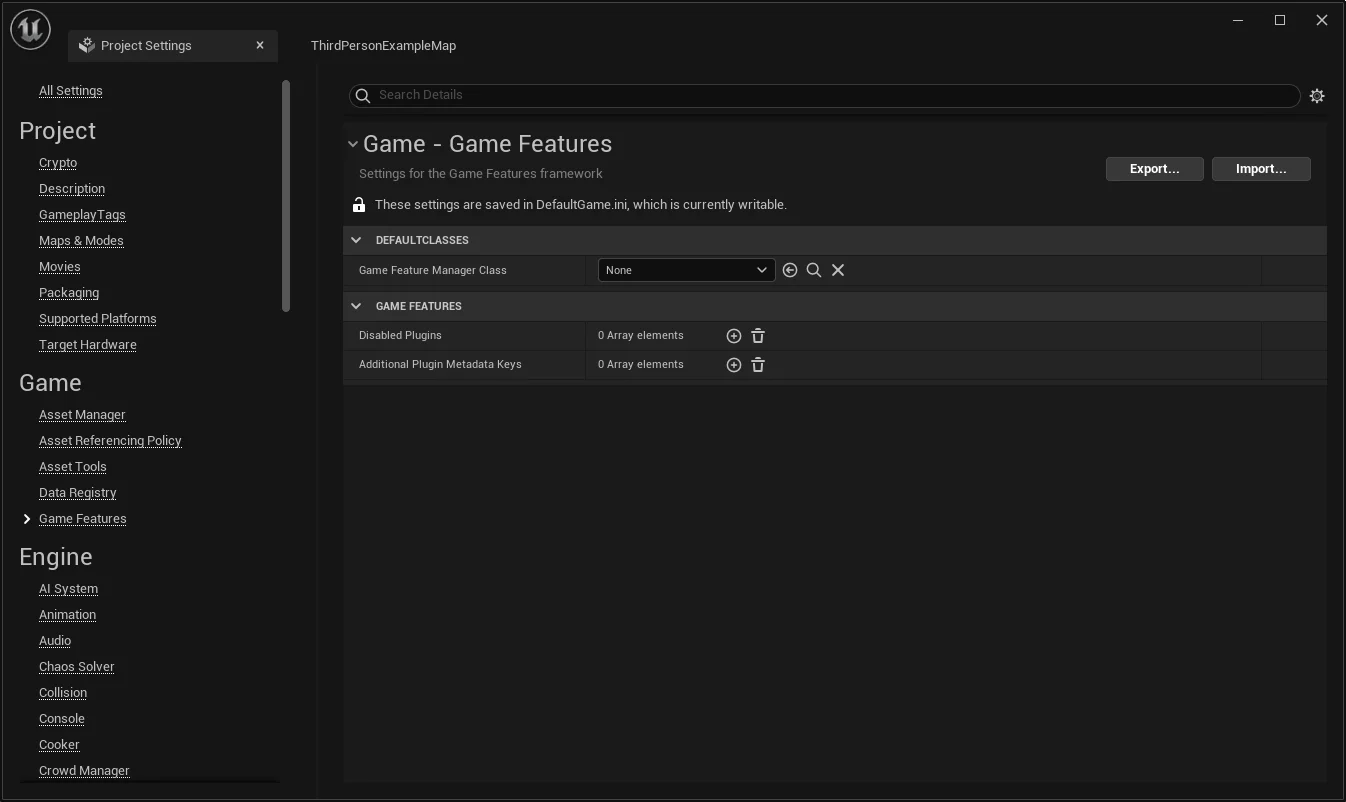Image resolution: width=1346 pixels, height=802 pixels.
Task: Collapse the GAME FEATURES section
Action: 356,306
